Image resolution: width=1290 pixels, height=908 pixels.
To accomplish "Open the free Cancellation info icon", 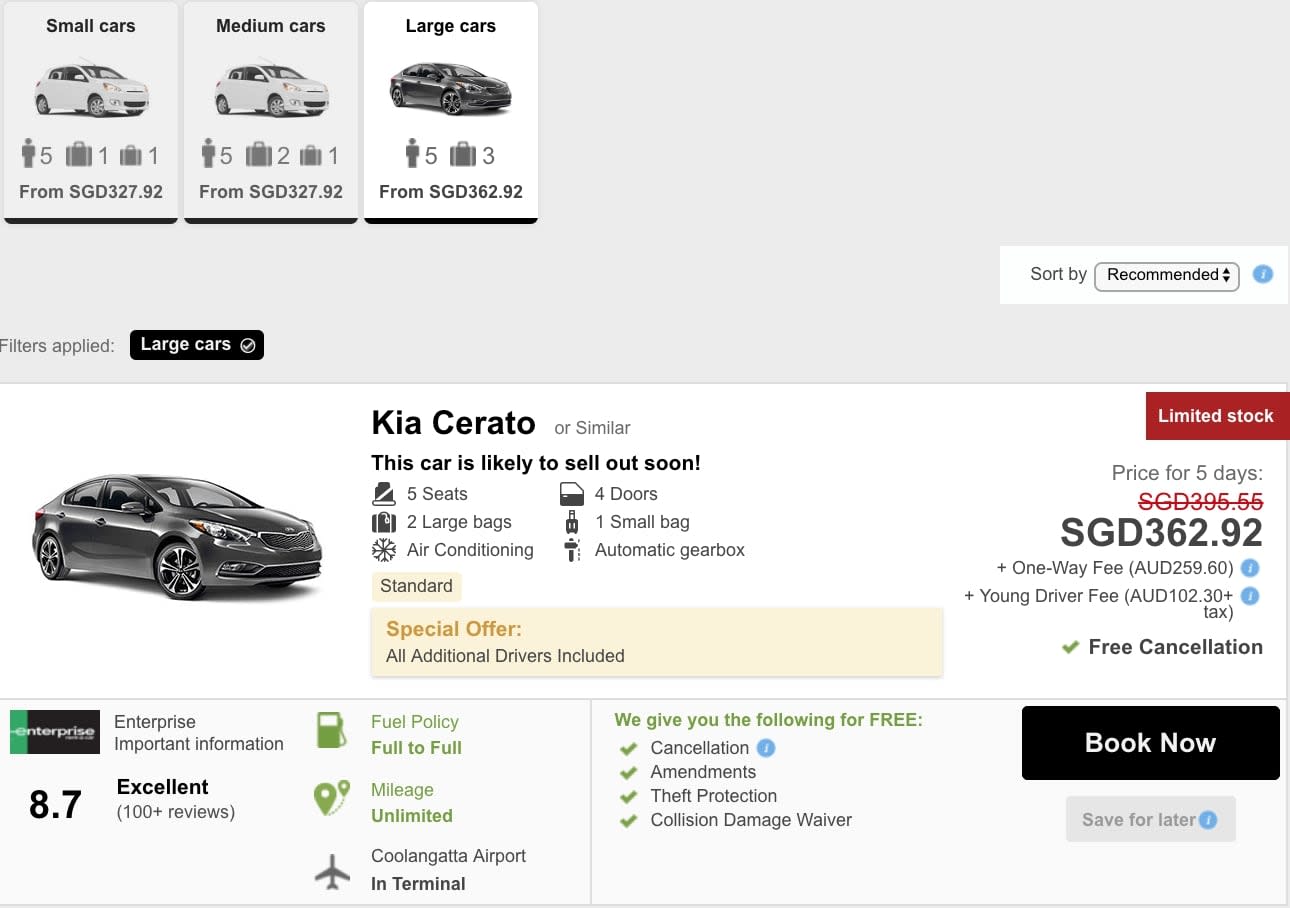I will (x=766, y=748).
